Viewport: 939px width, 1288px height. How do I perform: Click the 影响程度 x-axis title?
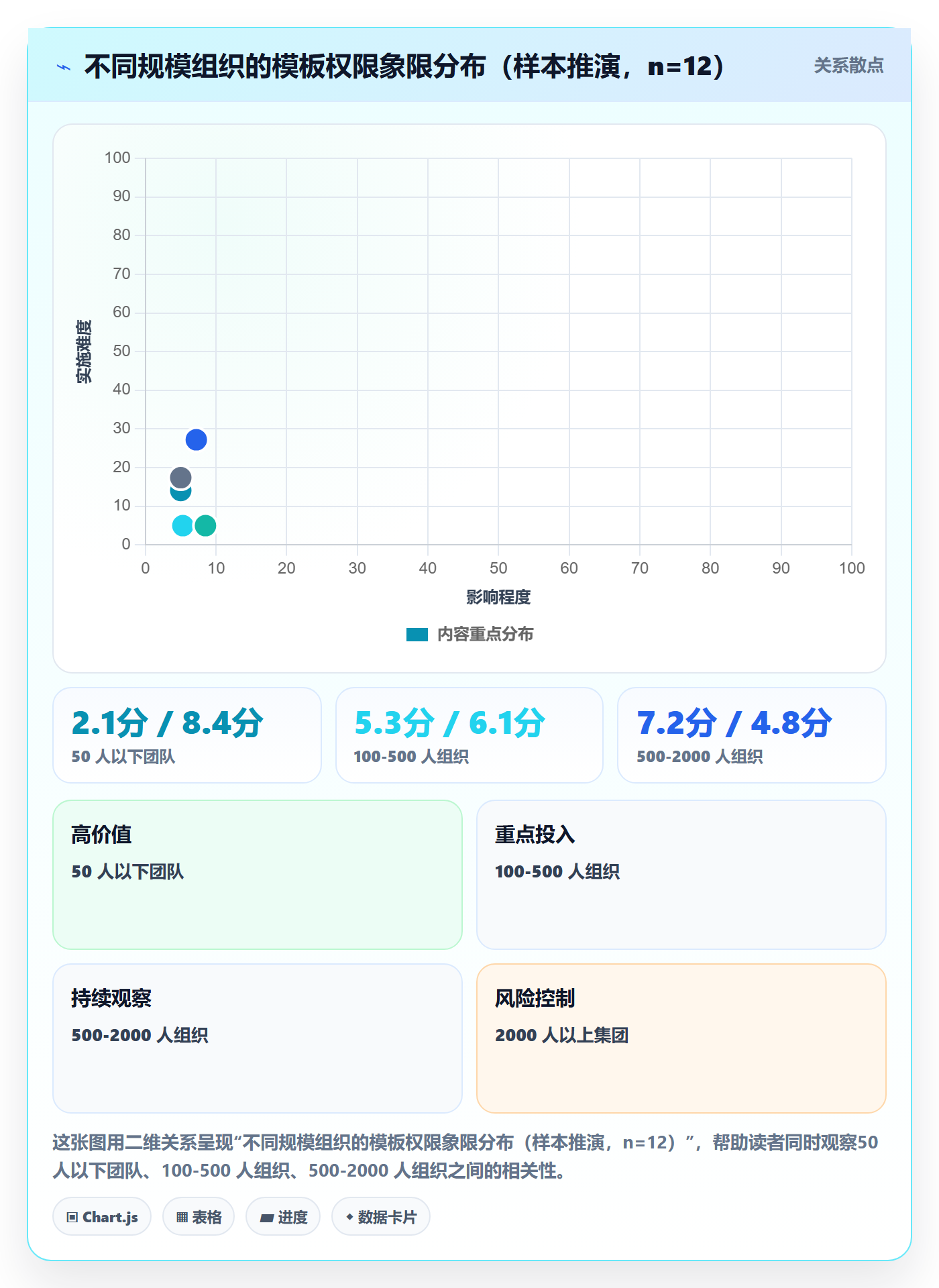pos(498,597)
